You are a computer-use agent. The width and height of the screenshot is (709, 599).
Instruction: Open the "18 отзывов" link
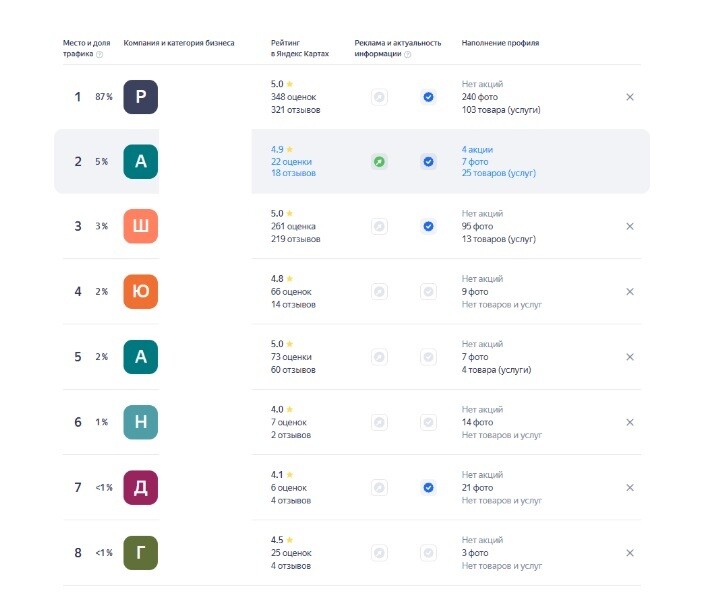[x=293, y=173]
